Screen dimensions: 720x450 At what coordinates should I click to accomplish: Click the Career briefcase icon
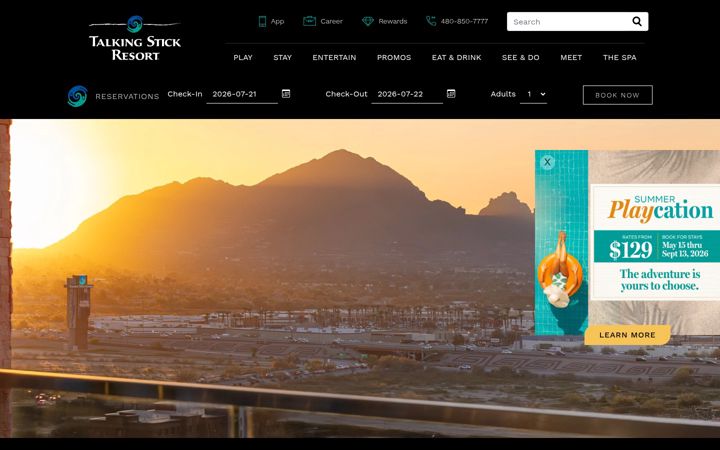[309, 21]
